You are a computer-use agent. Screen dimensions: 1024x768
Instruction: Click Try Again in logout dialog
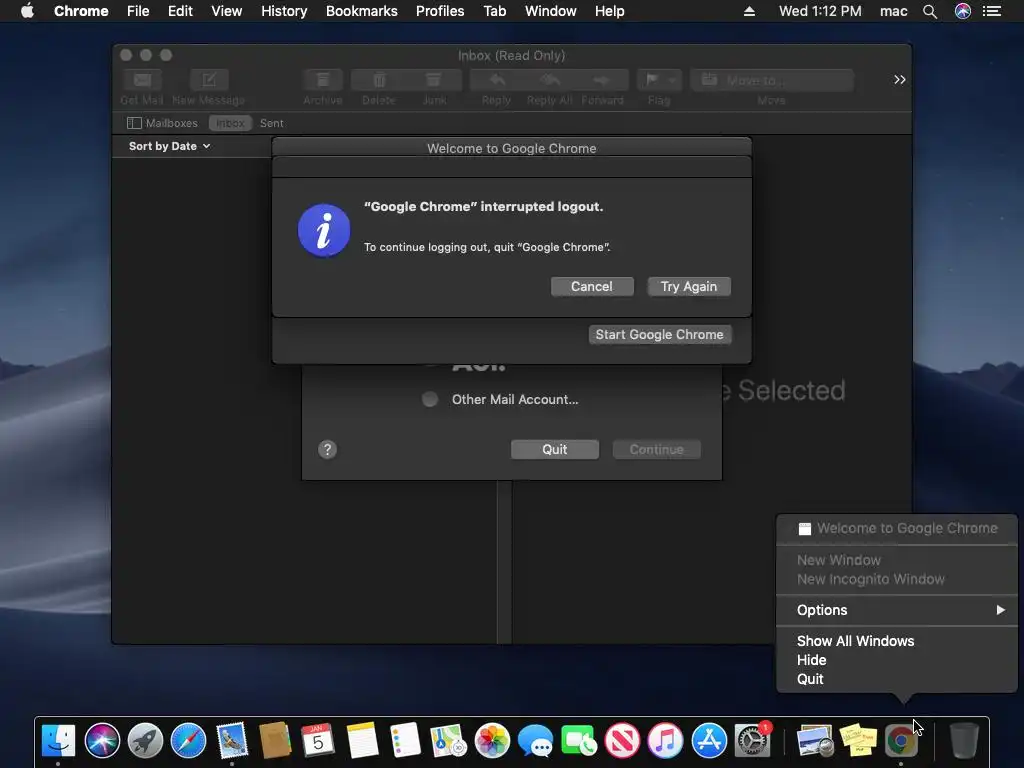pyautogui.click(x=688, y=286)
